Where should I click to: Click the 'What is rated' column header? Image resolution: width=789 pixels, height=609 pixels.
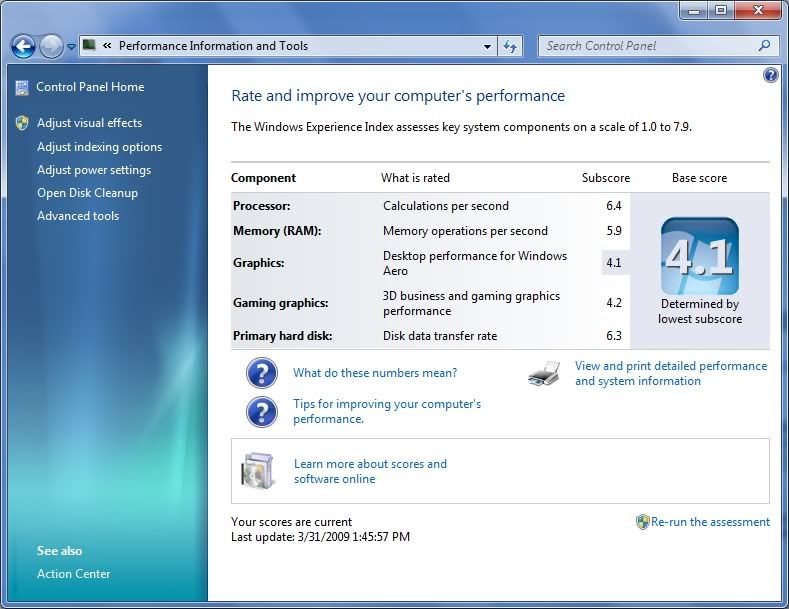coord(415,178)
